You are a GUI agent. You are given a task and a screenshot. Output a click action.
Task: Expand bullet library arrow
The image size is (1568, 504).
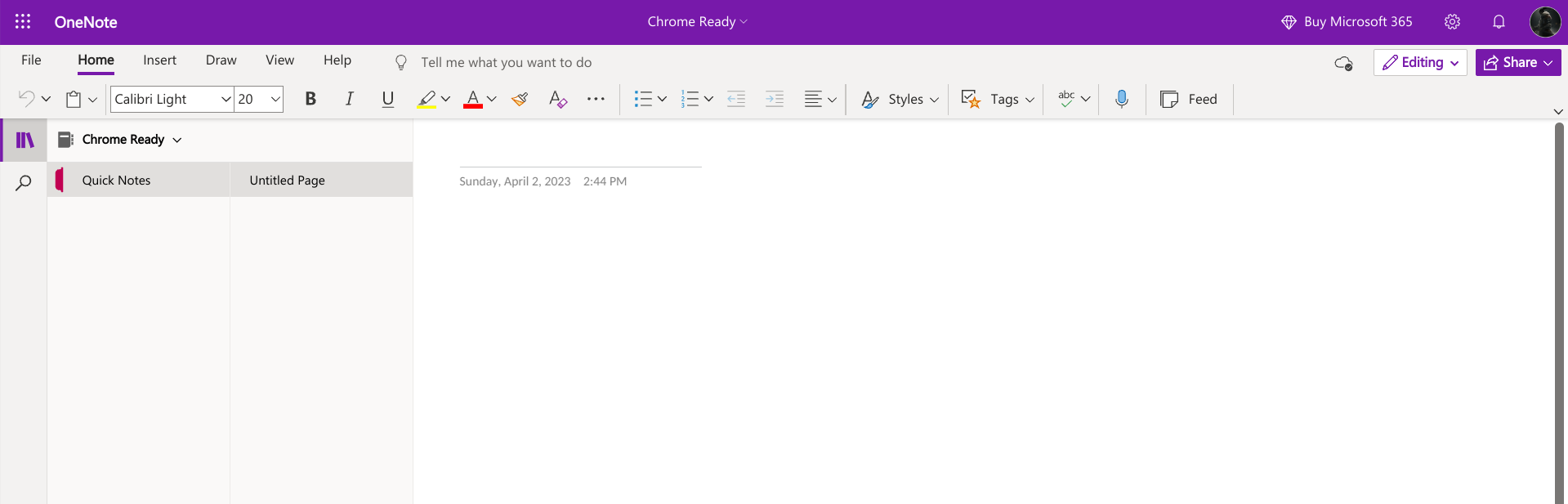point(662,99)
